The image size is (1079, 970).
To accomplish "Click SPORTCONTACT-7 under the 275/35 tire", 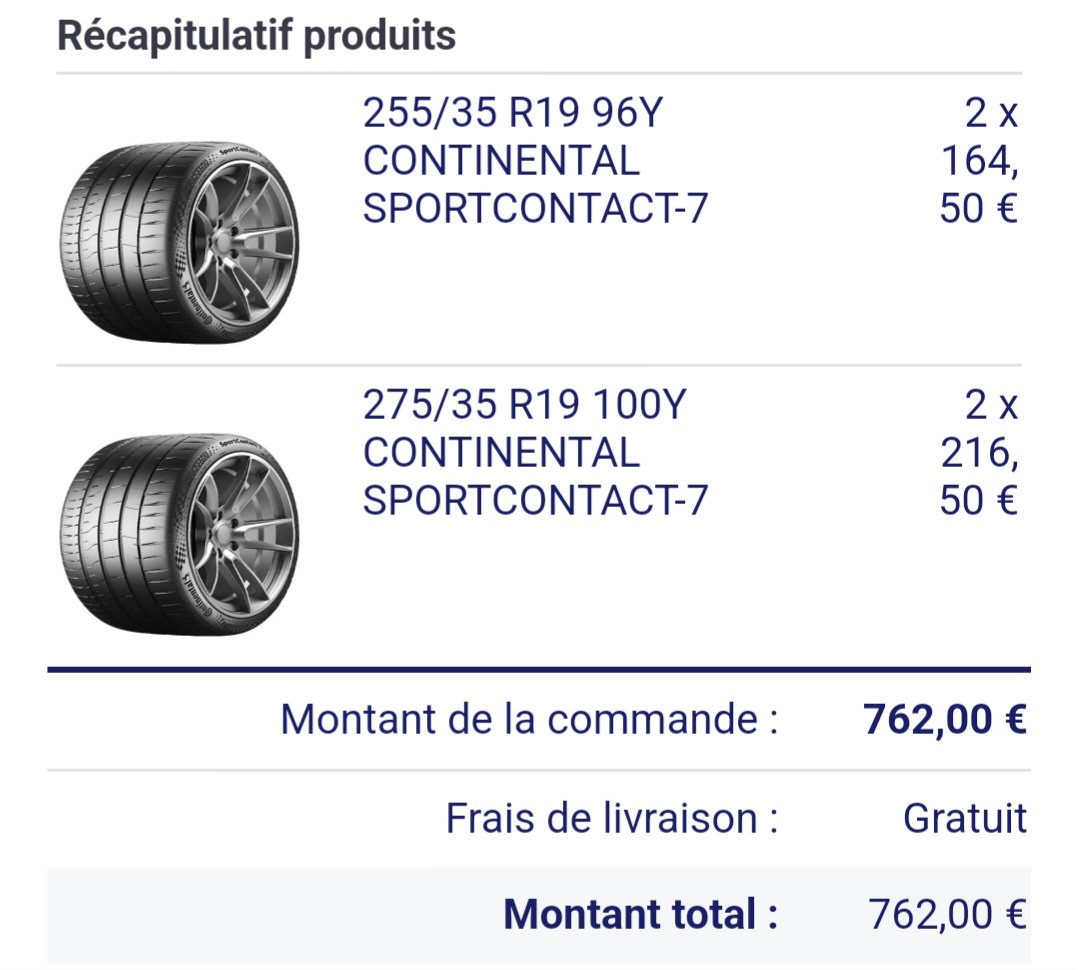I will (535, 500).
